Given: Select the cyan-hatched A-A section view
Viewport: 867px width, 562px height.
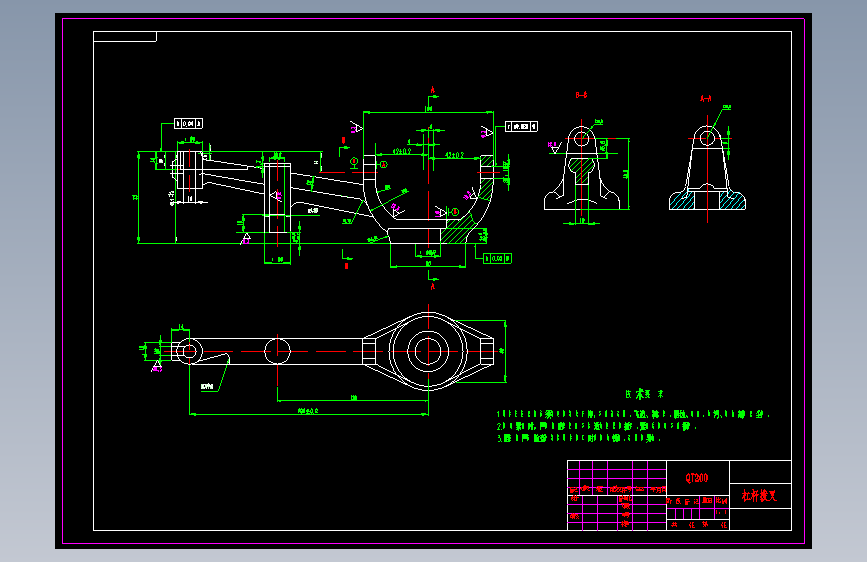Looking at the screenshot, I should (x=707, y=168).
